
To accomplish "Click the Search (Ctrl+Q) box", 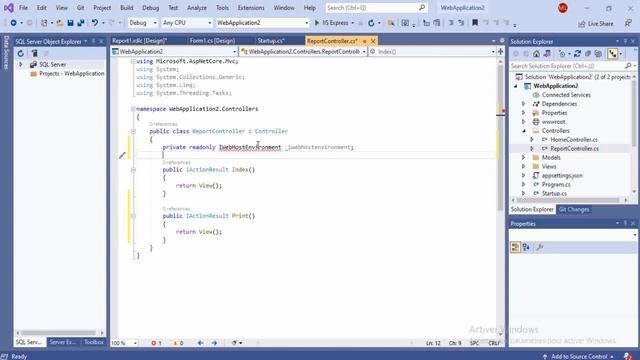I will click(376, 8).
